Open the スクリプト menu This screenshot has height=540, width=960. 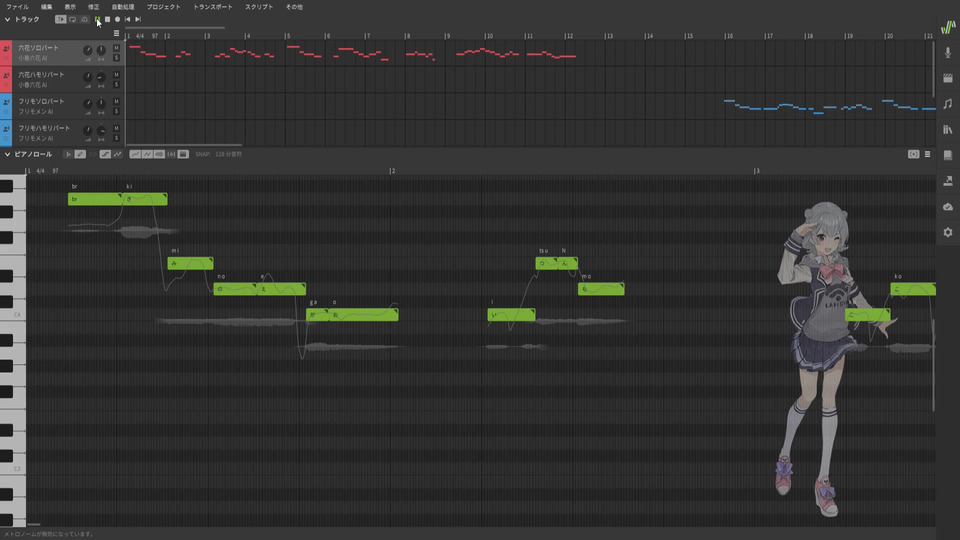pyautogui.click(x=259, y=7)
